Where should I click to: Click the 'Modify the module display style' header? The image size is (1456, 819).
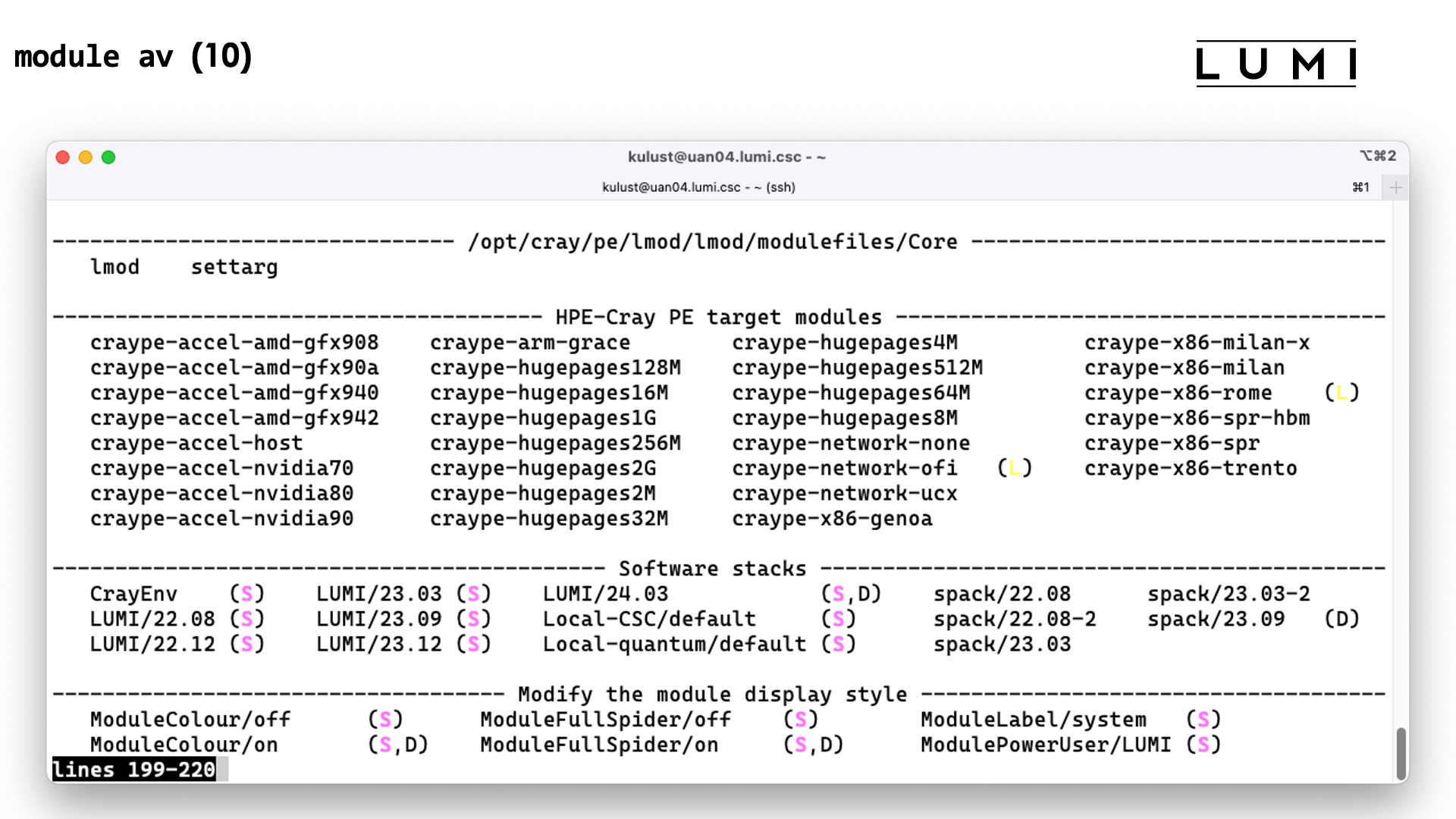click(713, 695)
